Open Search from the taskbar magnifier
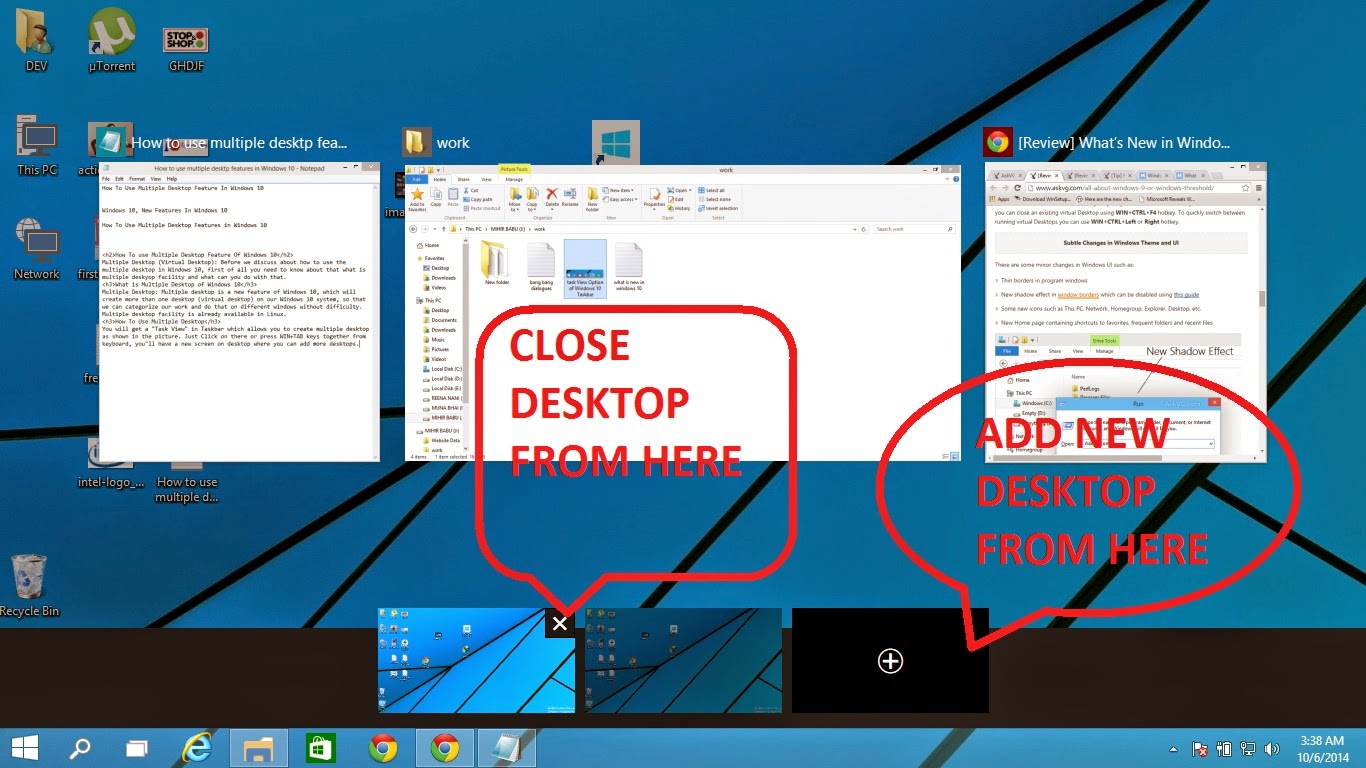1366x768 pixels. pos(79,748)
